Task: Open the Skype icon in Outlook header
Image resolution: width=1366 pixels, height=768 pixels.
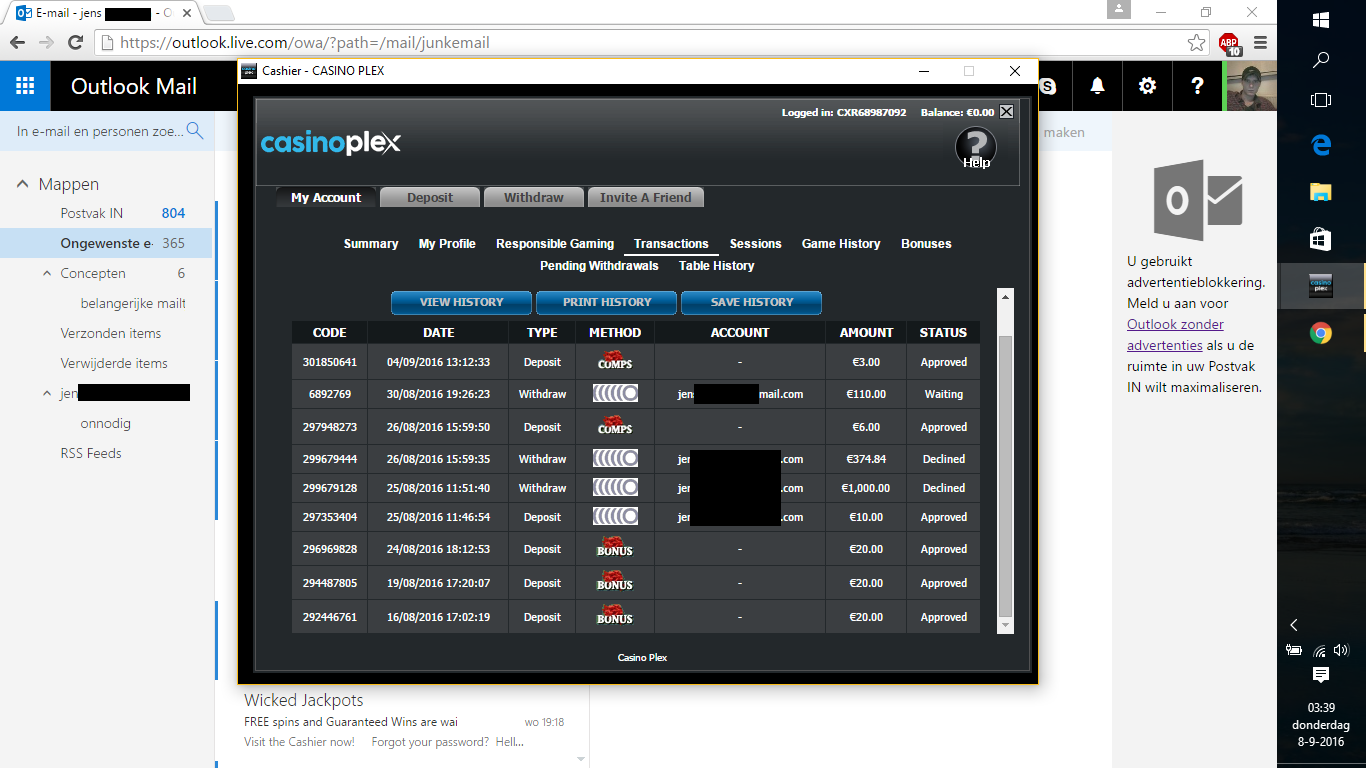Action: (x=1049, y=86)
